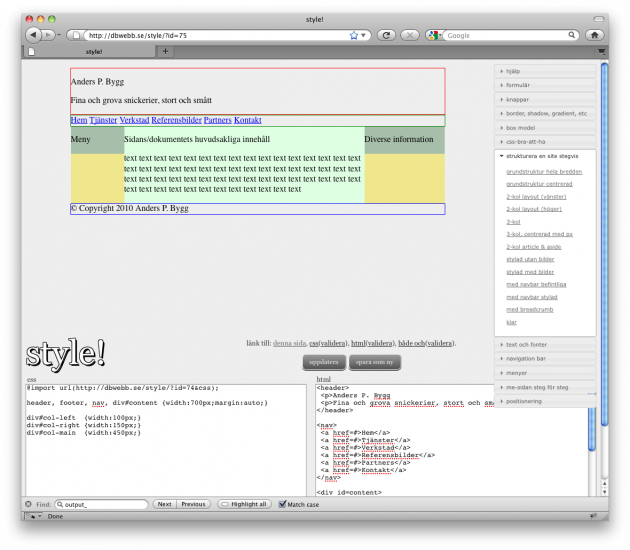
Task: Bookmark page with the star icon
Action: coord(354,35)
